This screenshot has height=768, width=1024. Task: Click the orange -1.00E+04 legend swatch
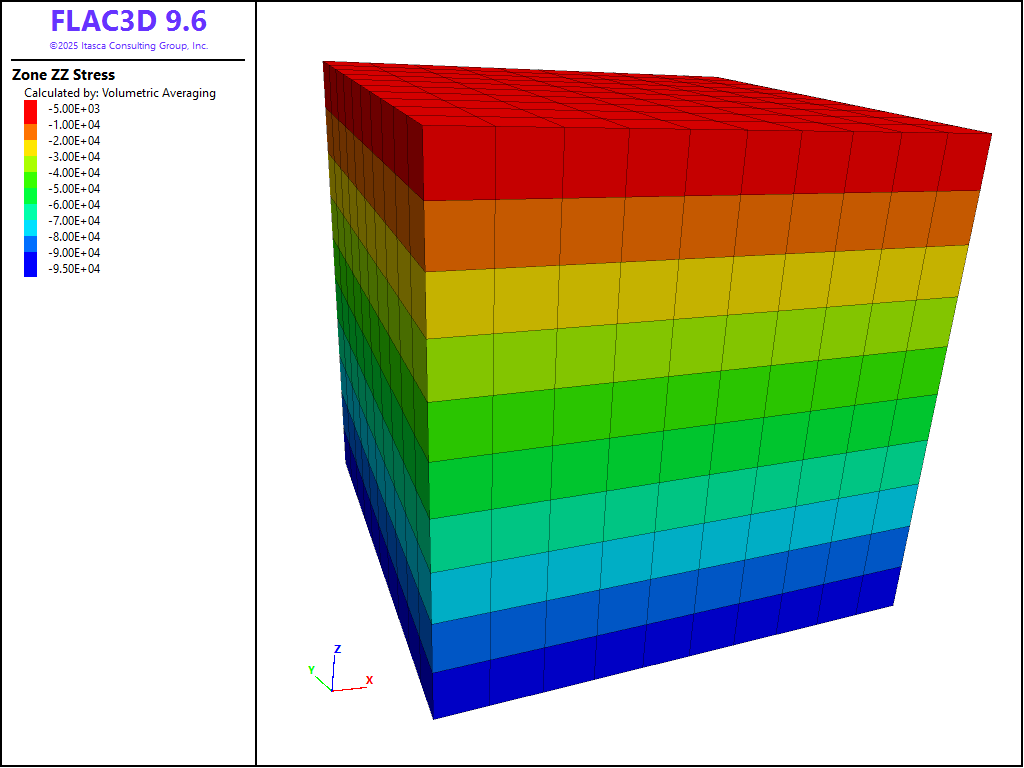click(30, 125)
